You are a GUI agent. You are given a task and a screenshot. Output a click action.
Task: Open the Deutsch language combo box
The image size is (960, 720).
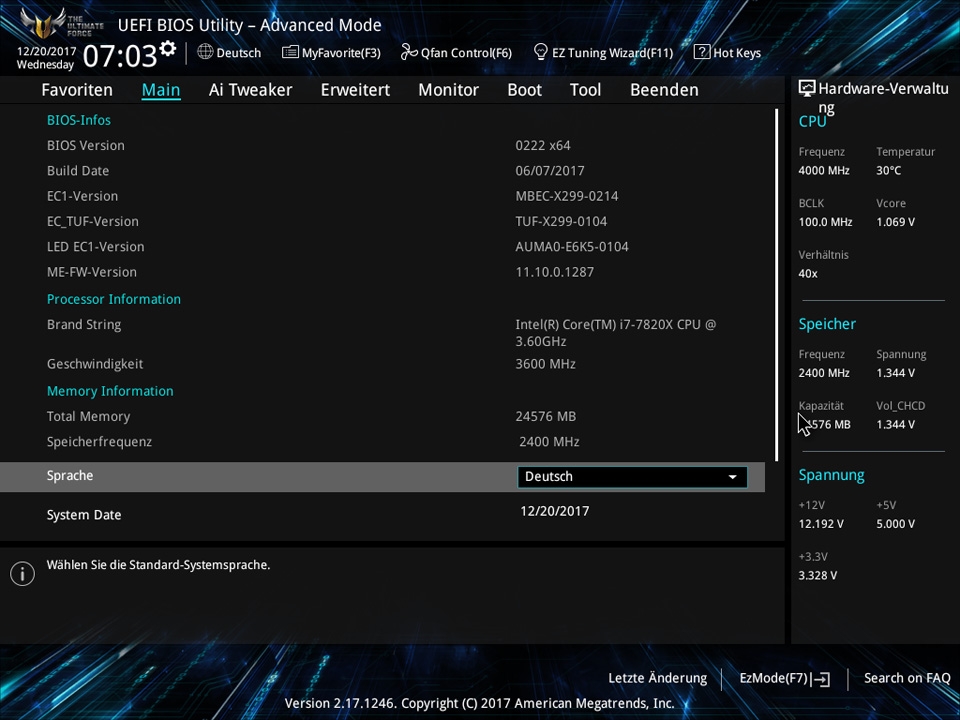point(632,477)
